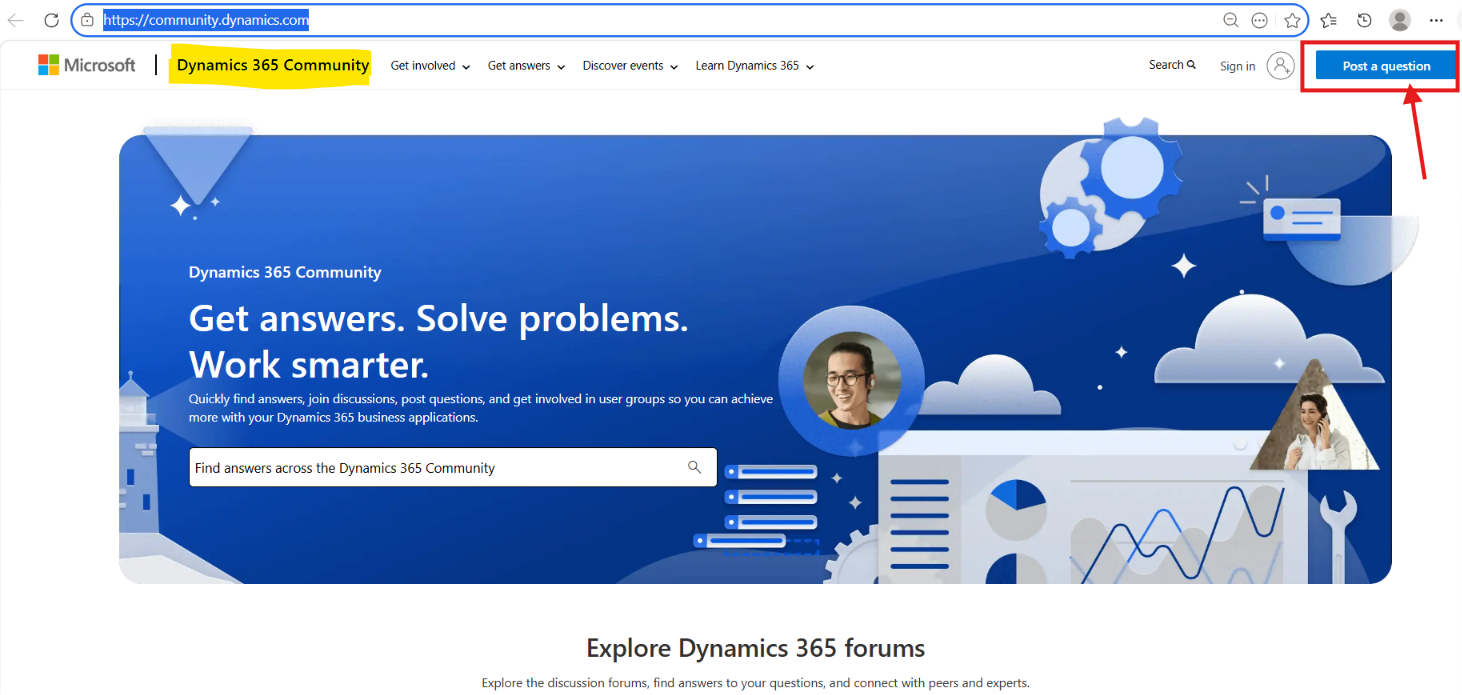Add page to favorites star icon
The width and height of the screenshot is (1462, 695).
[x=1292, y=20]
